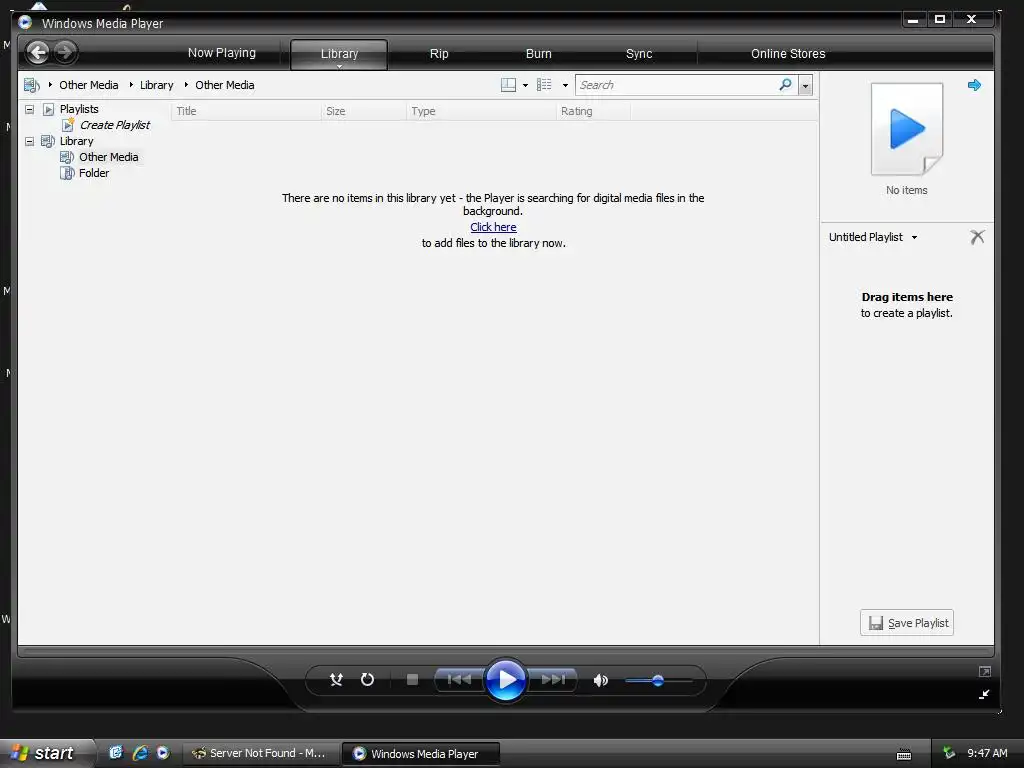Open the Untitled Playlist dropdown
Viewport: 1024px width, 768px height.
pyautogui.click(x=914, y=237)
